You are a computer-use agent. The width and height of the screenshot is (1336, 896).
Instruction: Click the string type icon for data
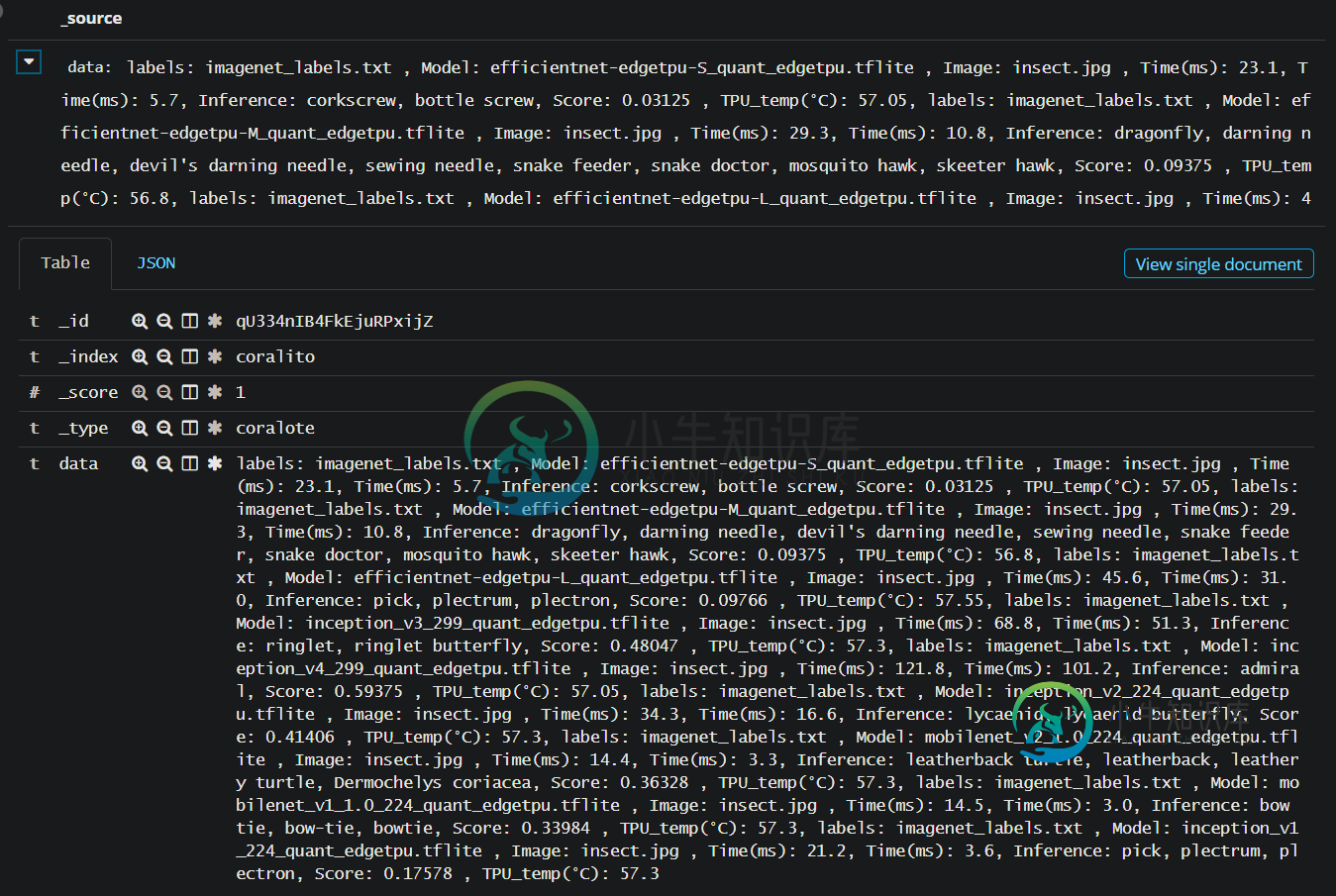pos(35,463)
